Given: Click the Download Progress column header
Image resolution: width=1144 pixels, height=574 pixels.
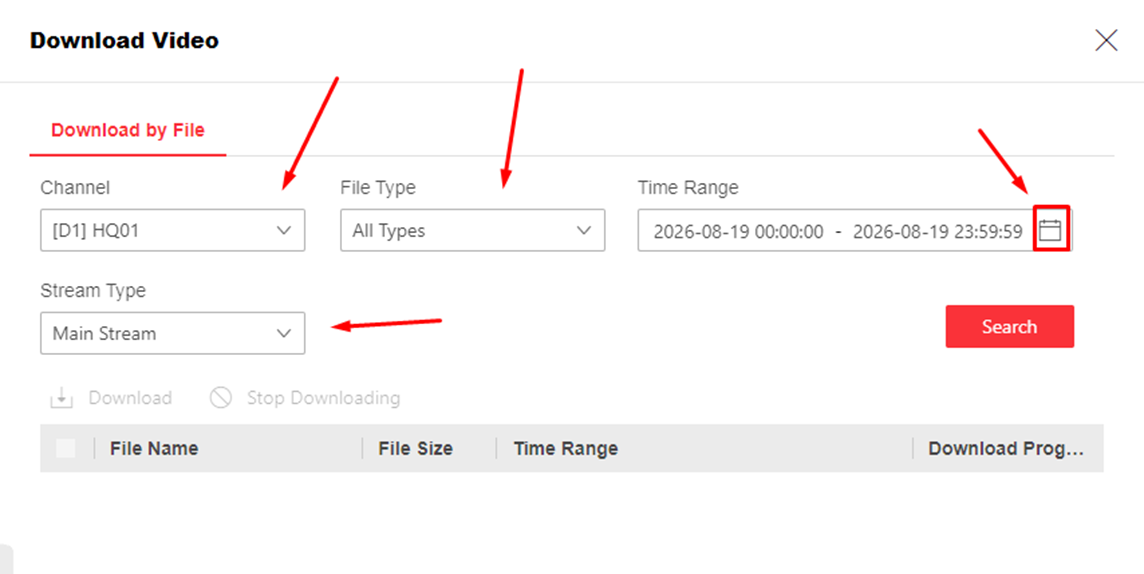Looking at the screenshot, I should [1006, 449].
